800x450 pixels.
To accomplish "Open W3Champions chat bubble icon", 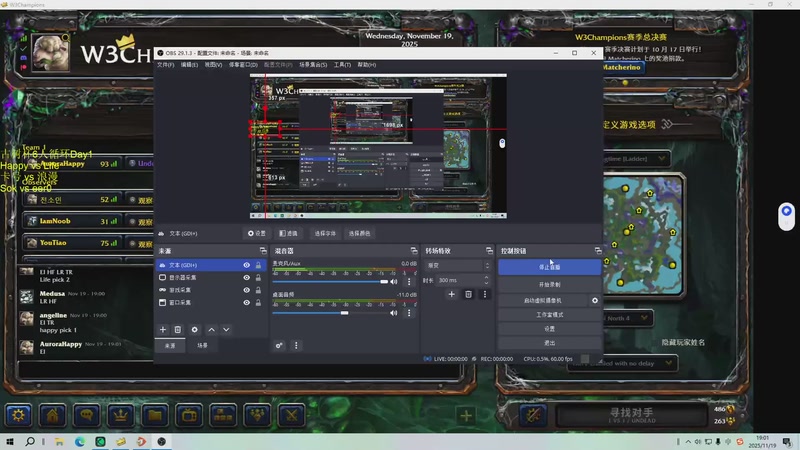I will tap(87, 415).
